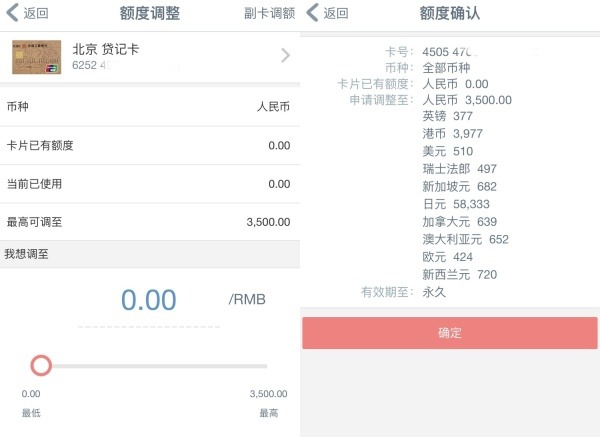Click the red slider handle circle
The image size is (600, 437).
41,365
